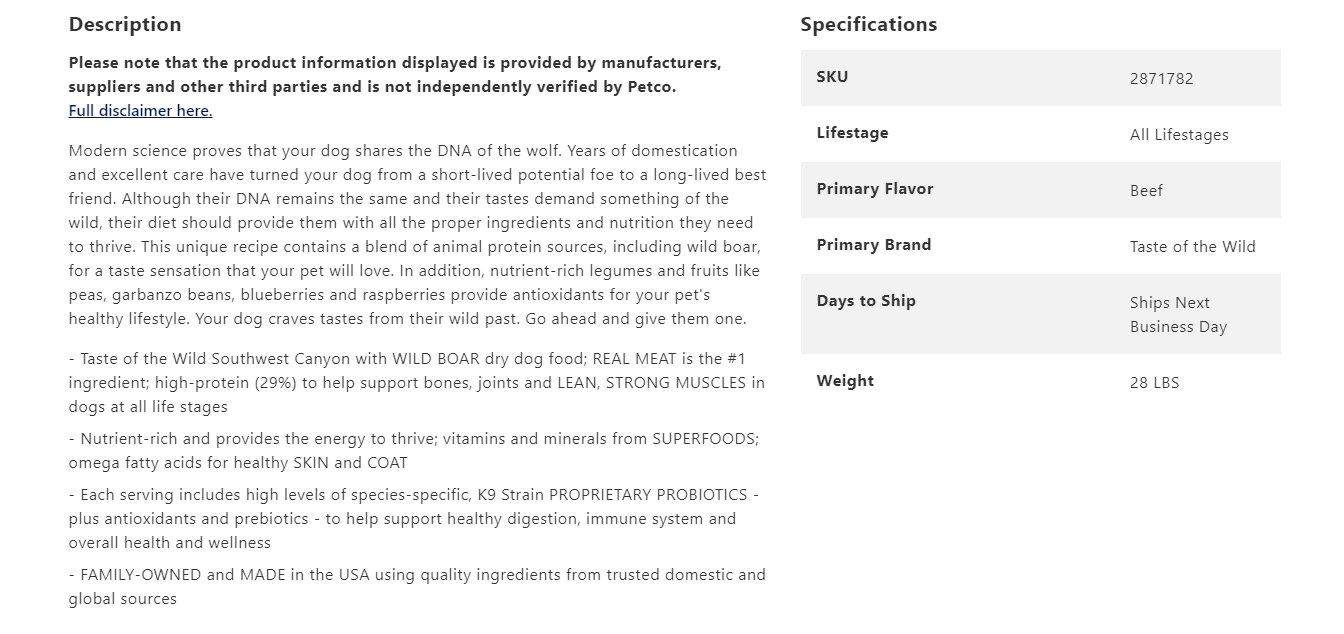Click the Primary Brand label
1344x634 pixels.
point(873,245)
